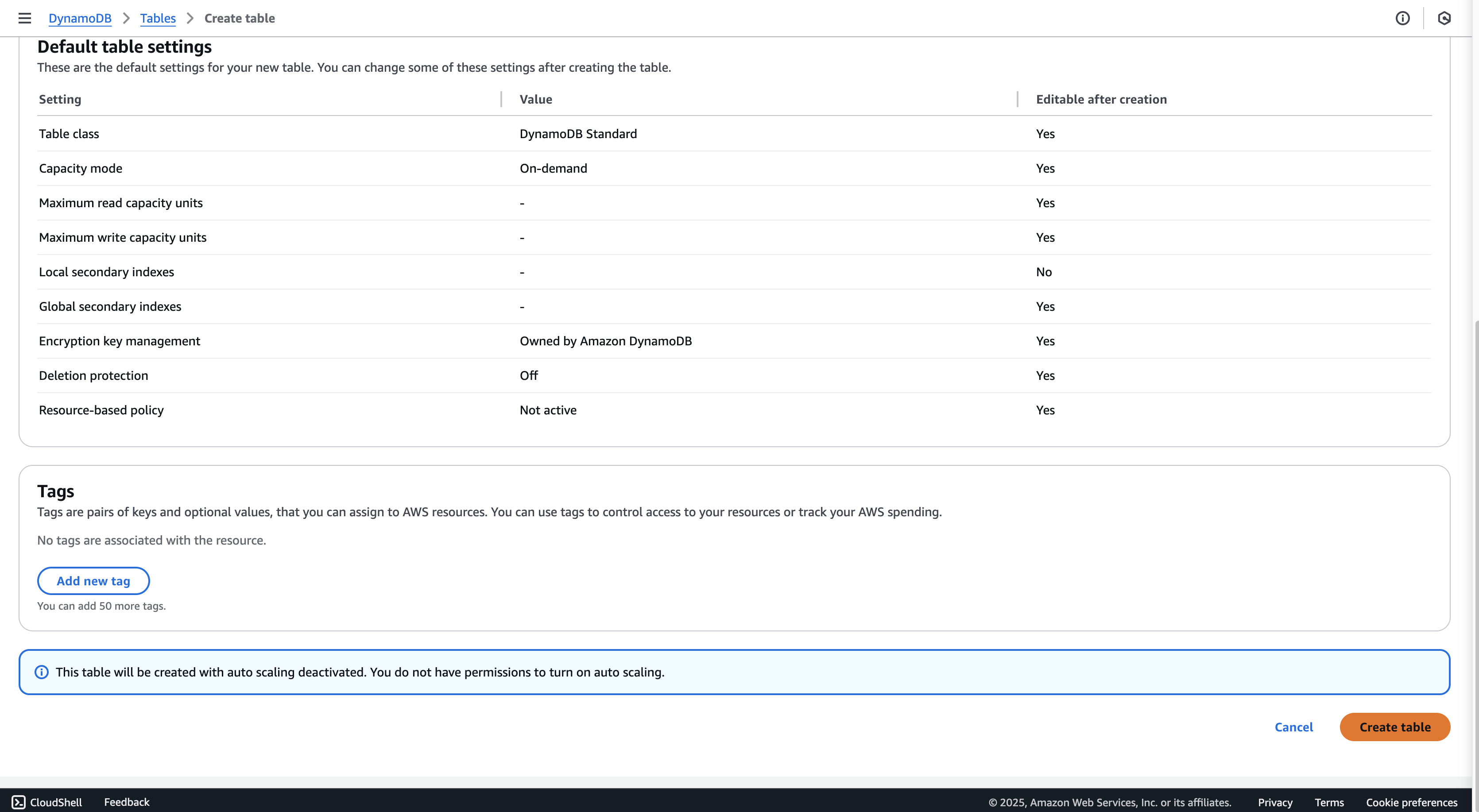The image size is (1479, 812).
Task: Open the Terms link
Action: point(1329,802)
